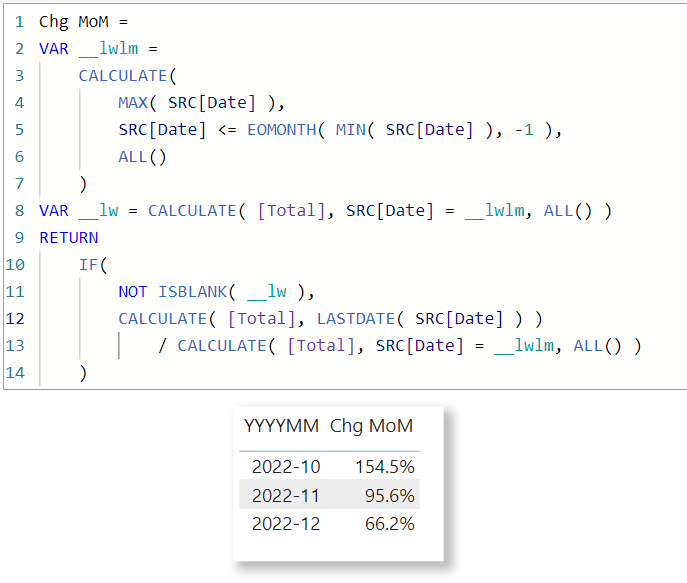Click the Chg MoM column header

point(371,426)
